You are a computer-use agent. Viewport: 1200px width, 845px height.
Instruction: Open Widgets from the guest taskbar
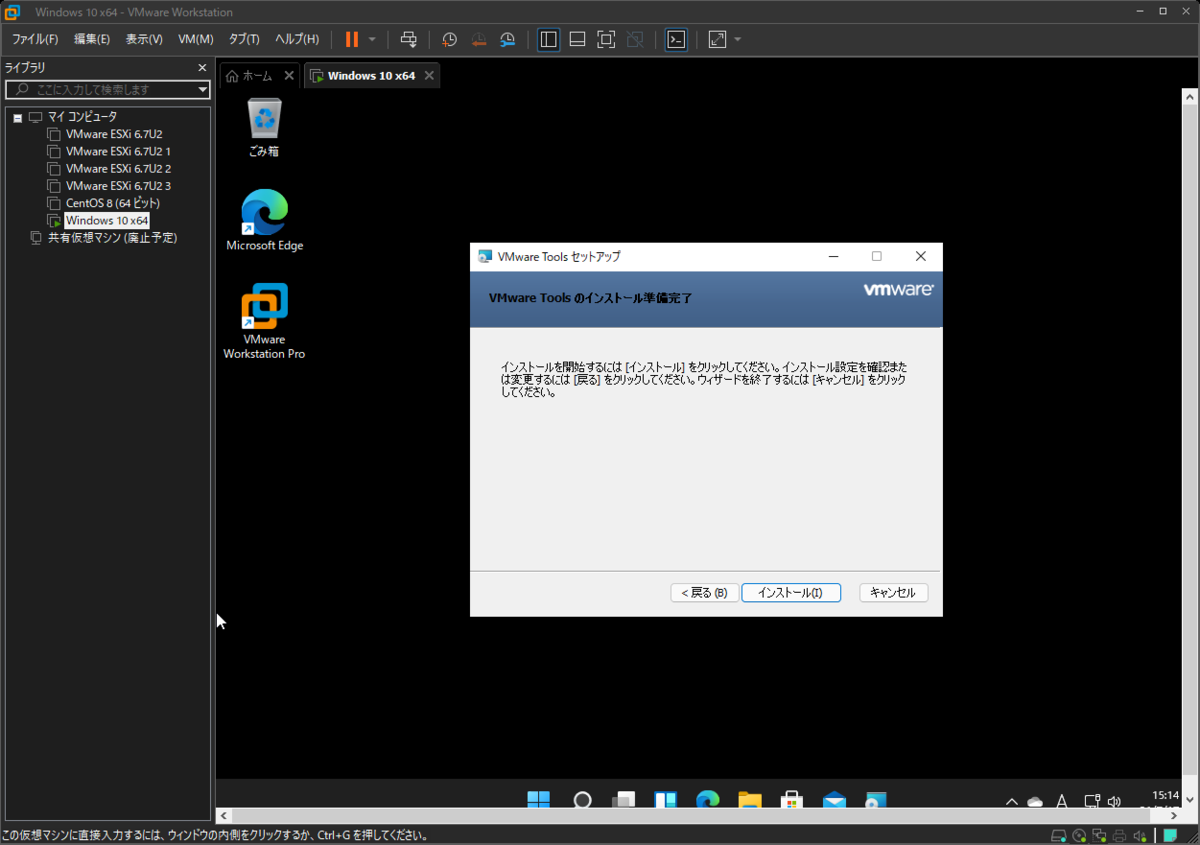click(x=666, y=800)
